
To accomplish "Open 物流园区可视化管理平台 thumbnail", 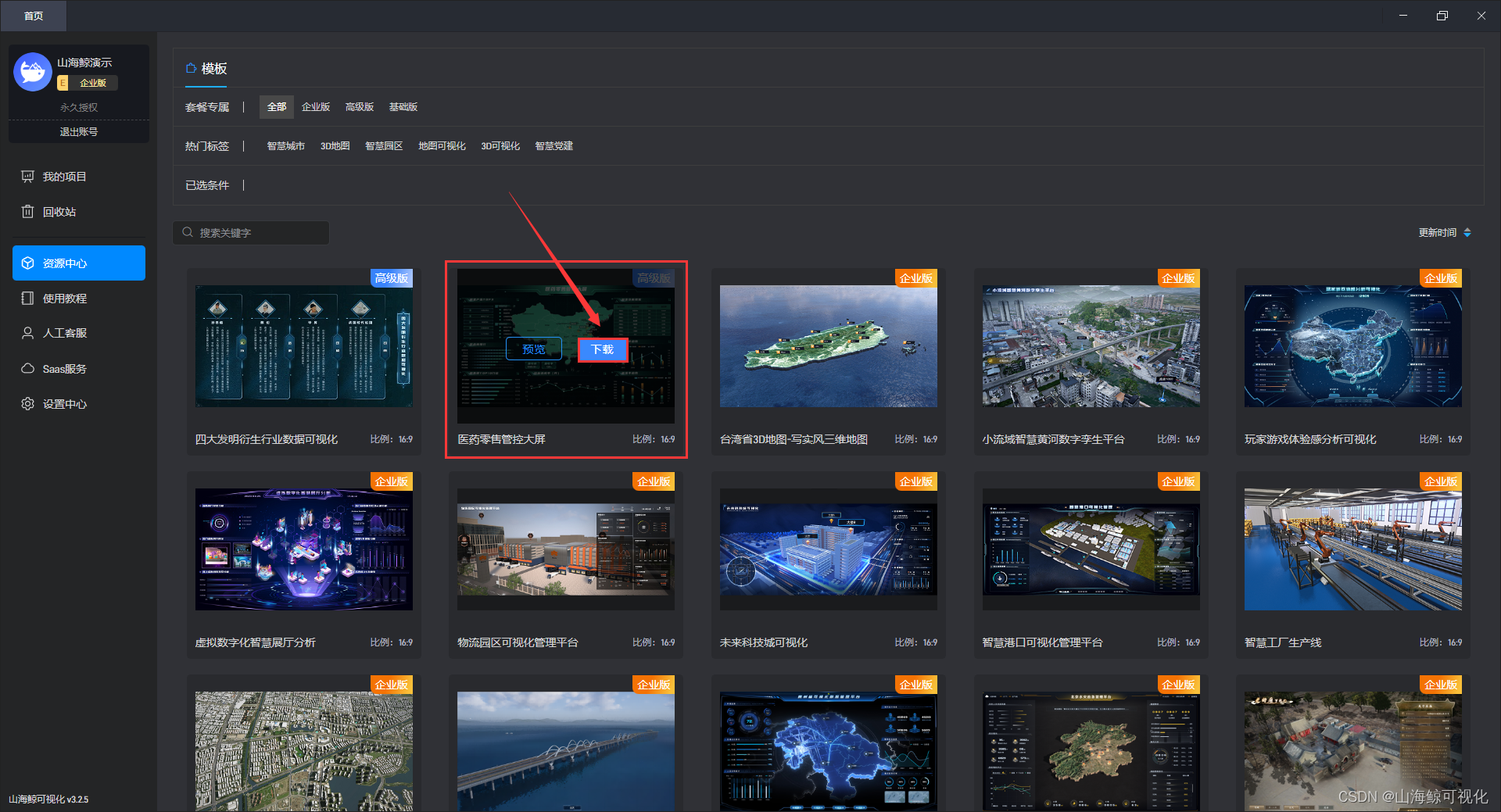I will (x=566, y=549).
